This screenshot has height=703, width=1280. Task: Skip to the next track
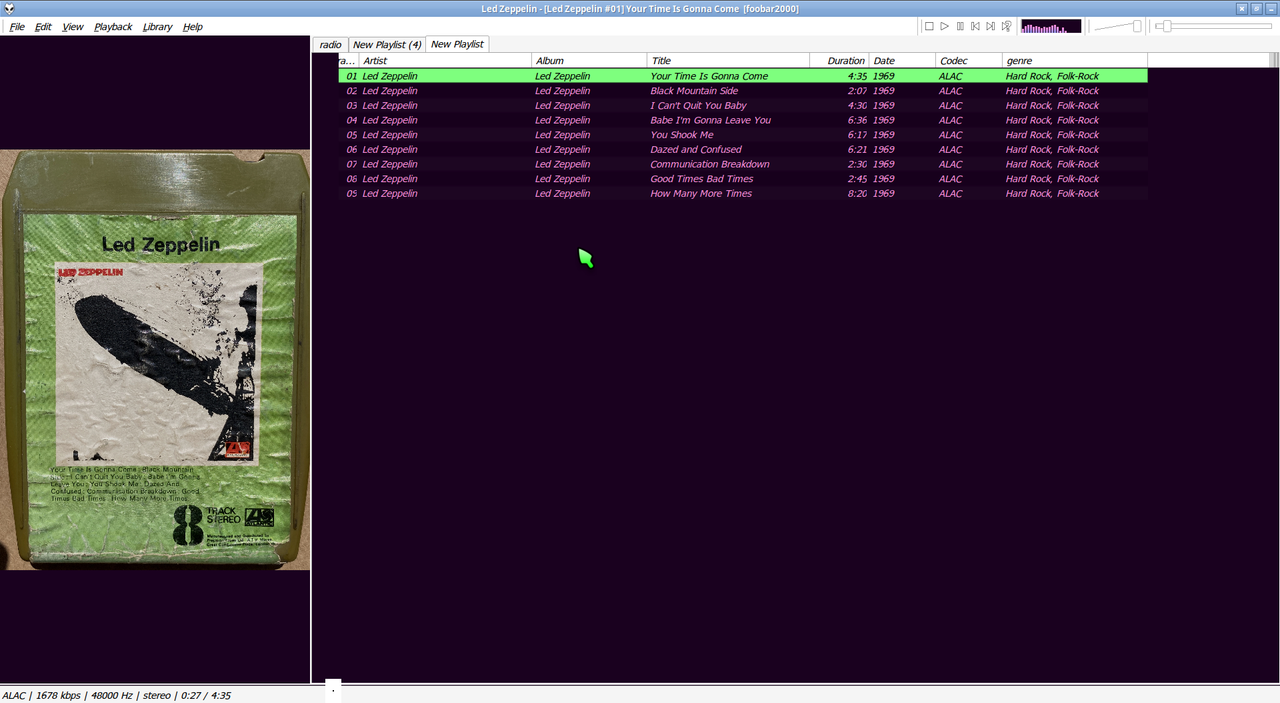click(990, 27)
